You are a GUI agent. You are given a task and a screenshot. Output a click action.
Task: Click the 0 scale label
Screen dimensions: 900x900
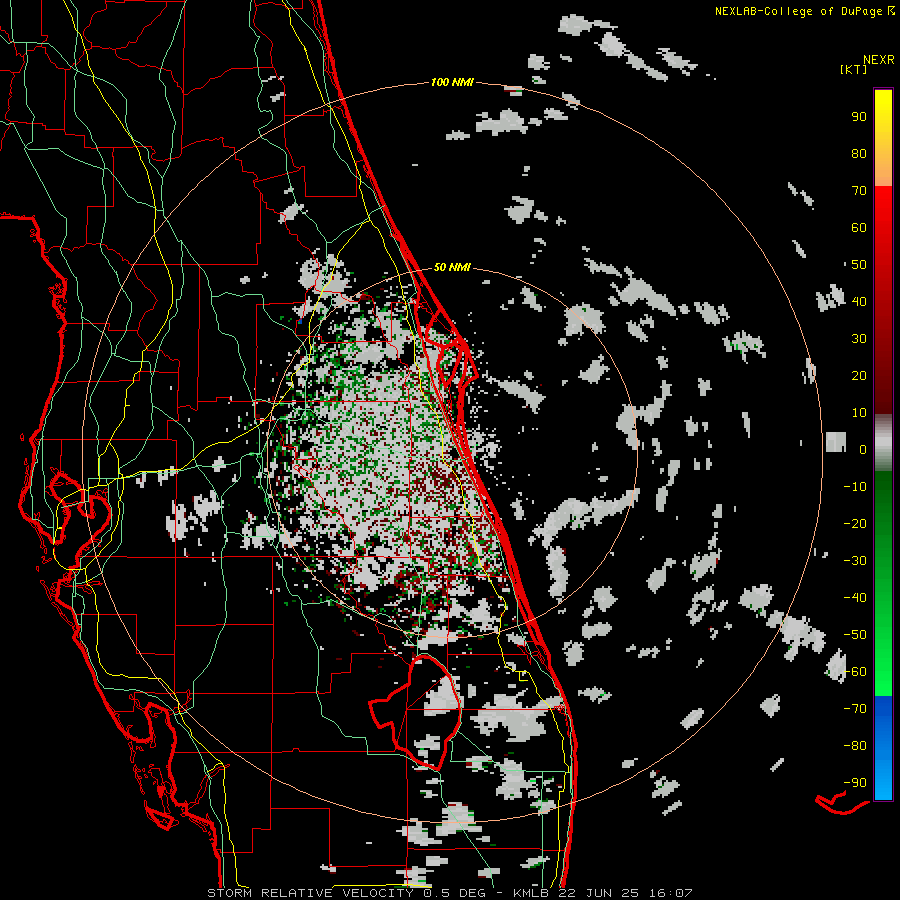863,450
